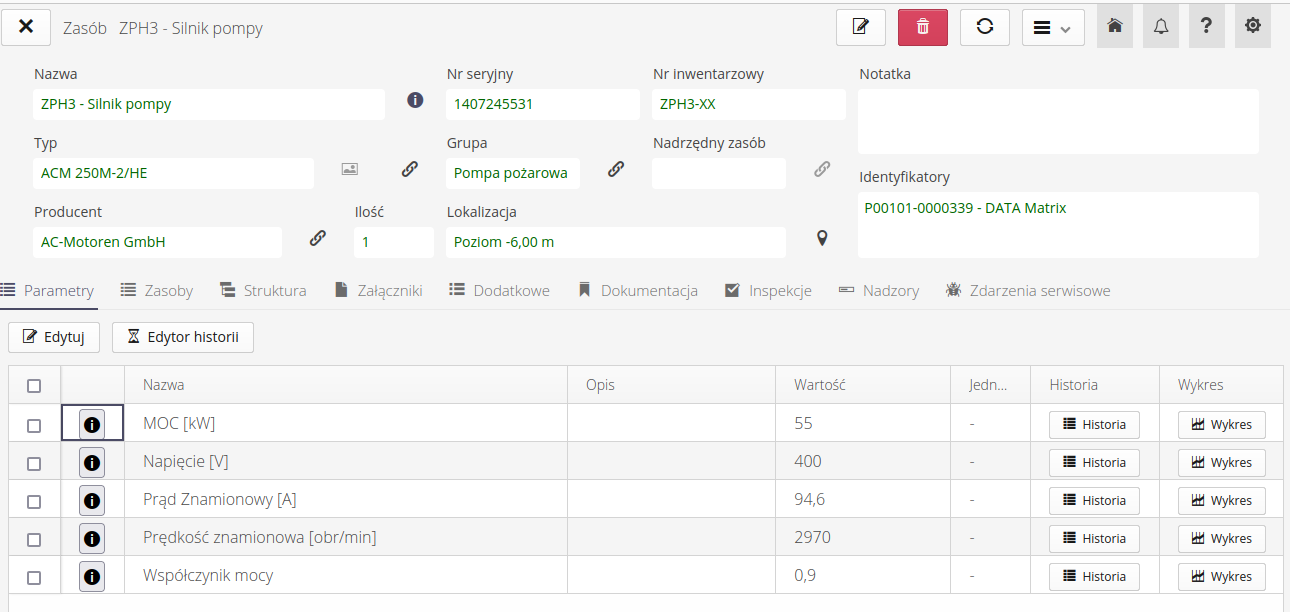Open the home icon in header
This screenshot has height=612, width=1290.
click(x=1114, y=27)
